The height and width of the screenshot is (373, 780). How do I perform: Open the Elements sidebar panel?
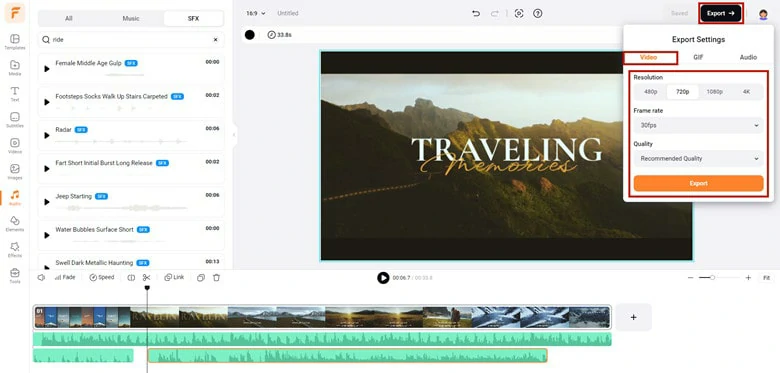tap(14, 224)
